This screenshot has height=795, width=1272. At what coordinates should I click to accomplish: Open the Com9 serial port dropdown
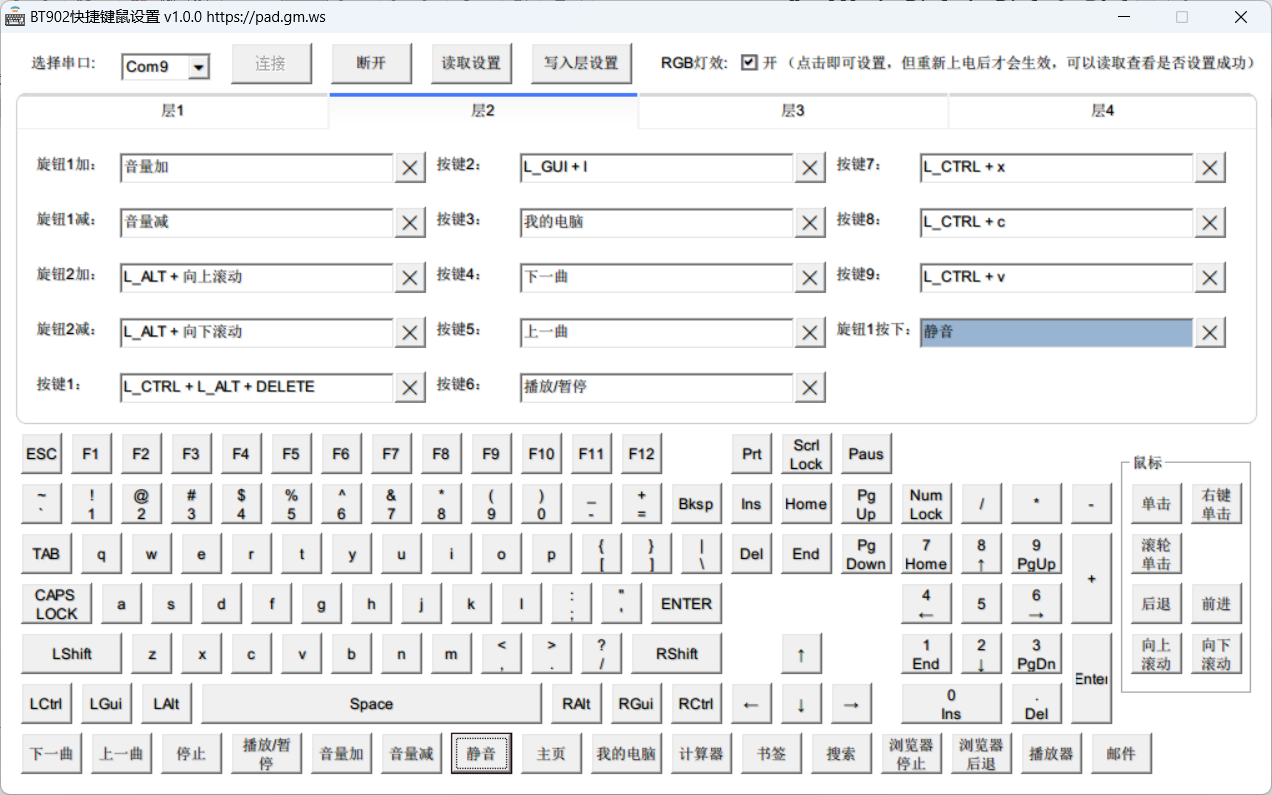click(x=198, y=67)
